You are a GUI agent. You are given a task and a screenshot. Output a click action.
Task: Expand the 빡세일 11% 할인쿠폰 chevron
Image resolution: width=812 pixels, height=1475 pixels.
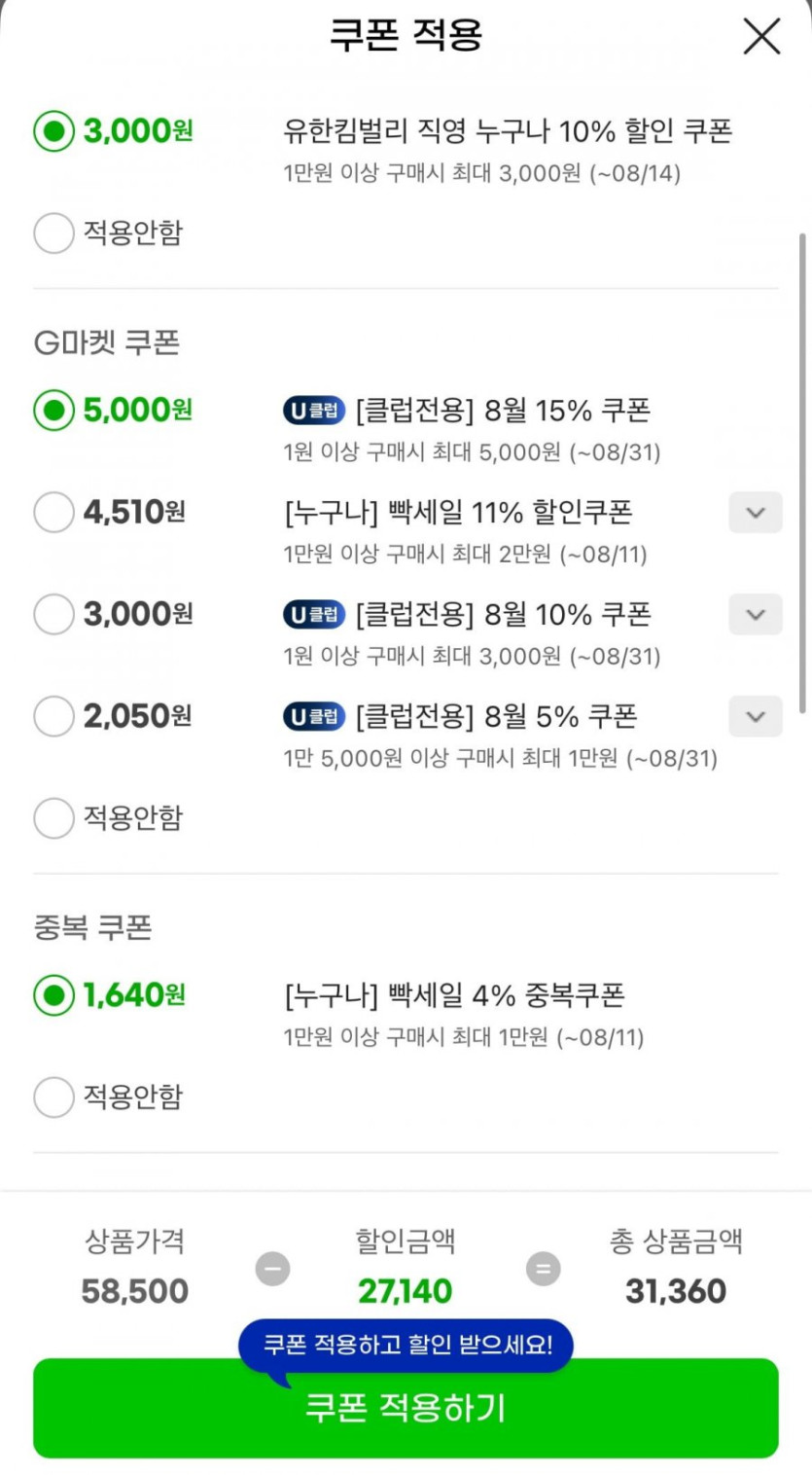[x=756, y=513]
